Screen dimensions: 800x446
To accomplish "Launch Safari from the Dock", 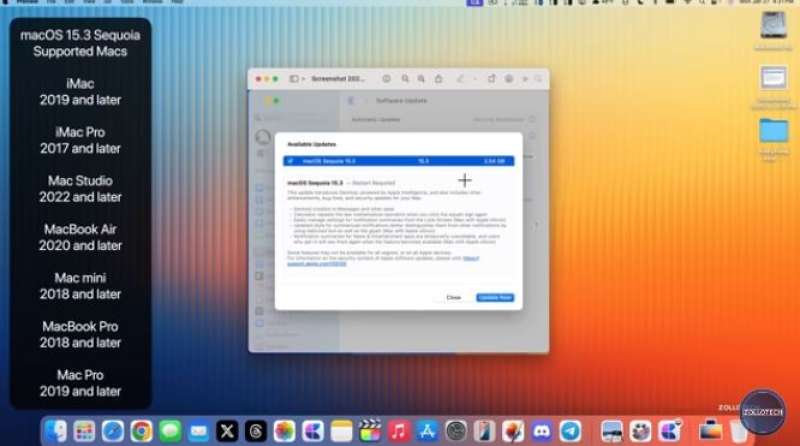I will click(x=112, y=432).
